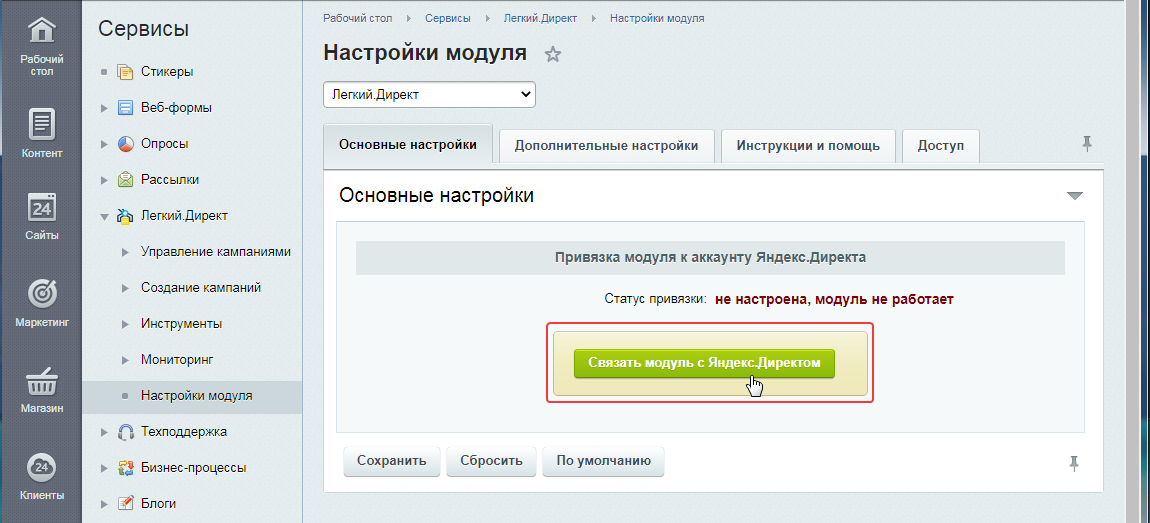Click the Стикеры note icon
Image resolution: width=1150 pixels, height=523 pixels.
tap(125, 73)
